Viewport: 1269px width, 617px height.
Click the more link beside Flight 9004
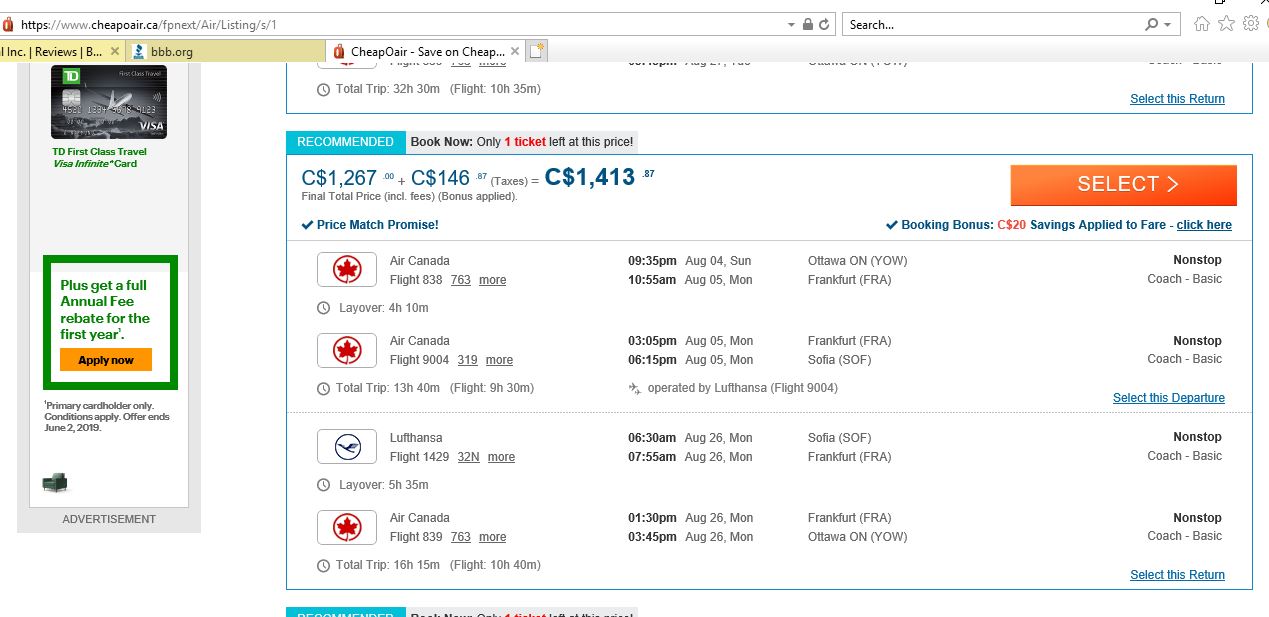point(498,360)
